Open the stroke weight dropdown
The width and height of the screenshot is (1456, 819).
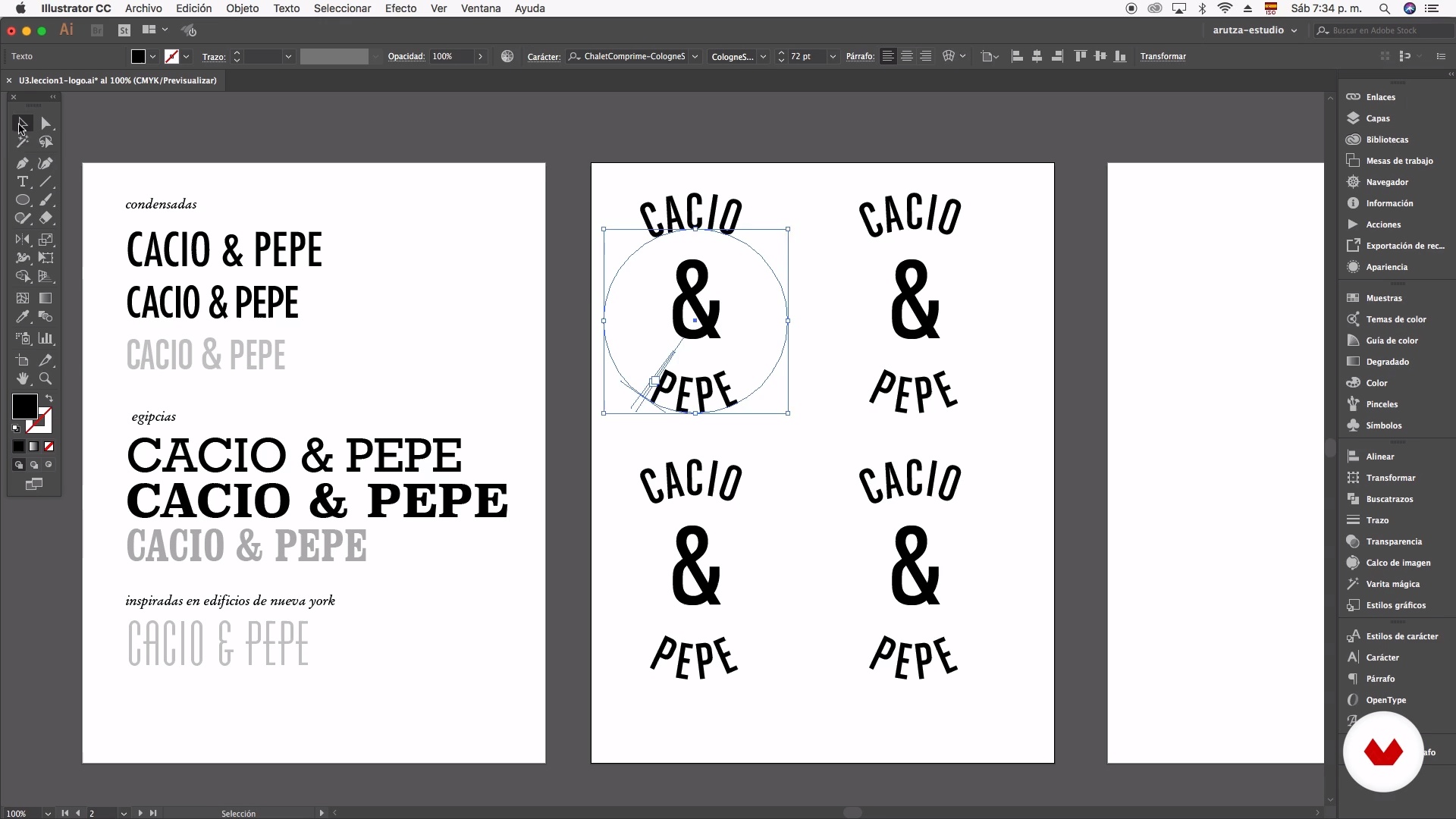[x=288, y=57]
